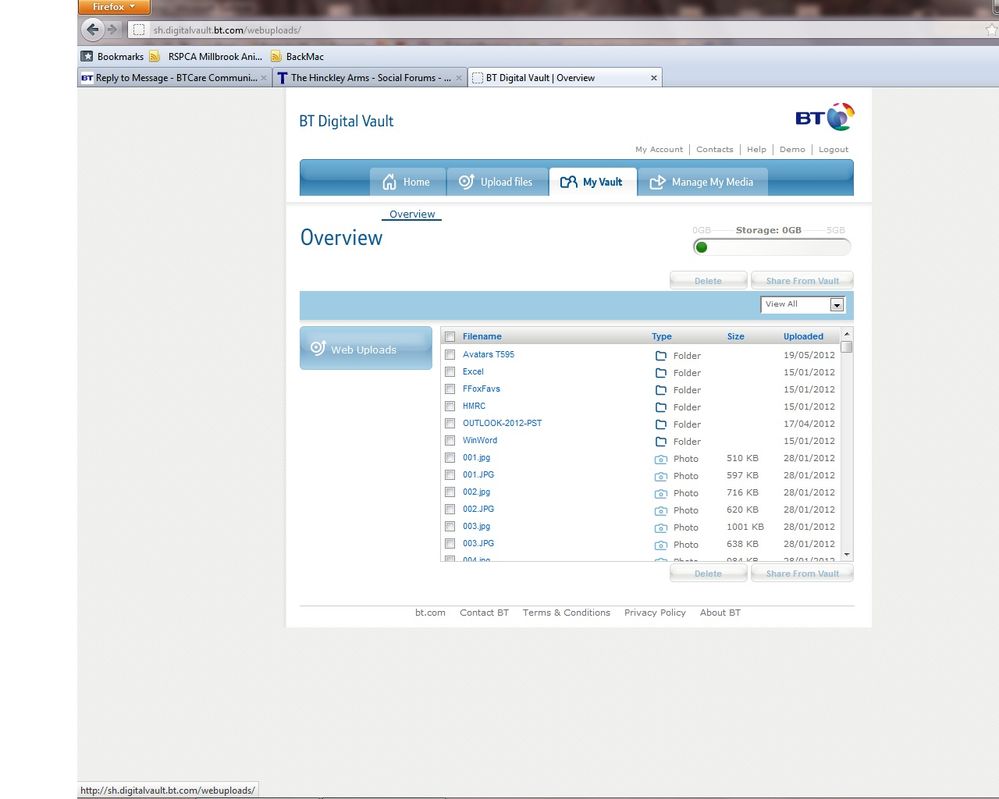Click the Avatars T595 folder icon
This screenshot has width=999, height=799.
[661, 356]
